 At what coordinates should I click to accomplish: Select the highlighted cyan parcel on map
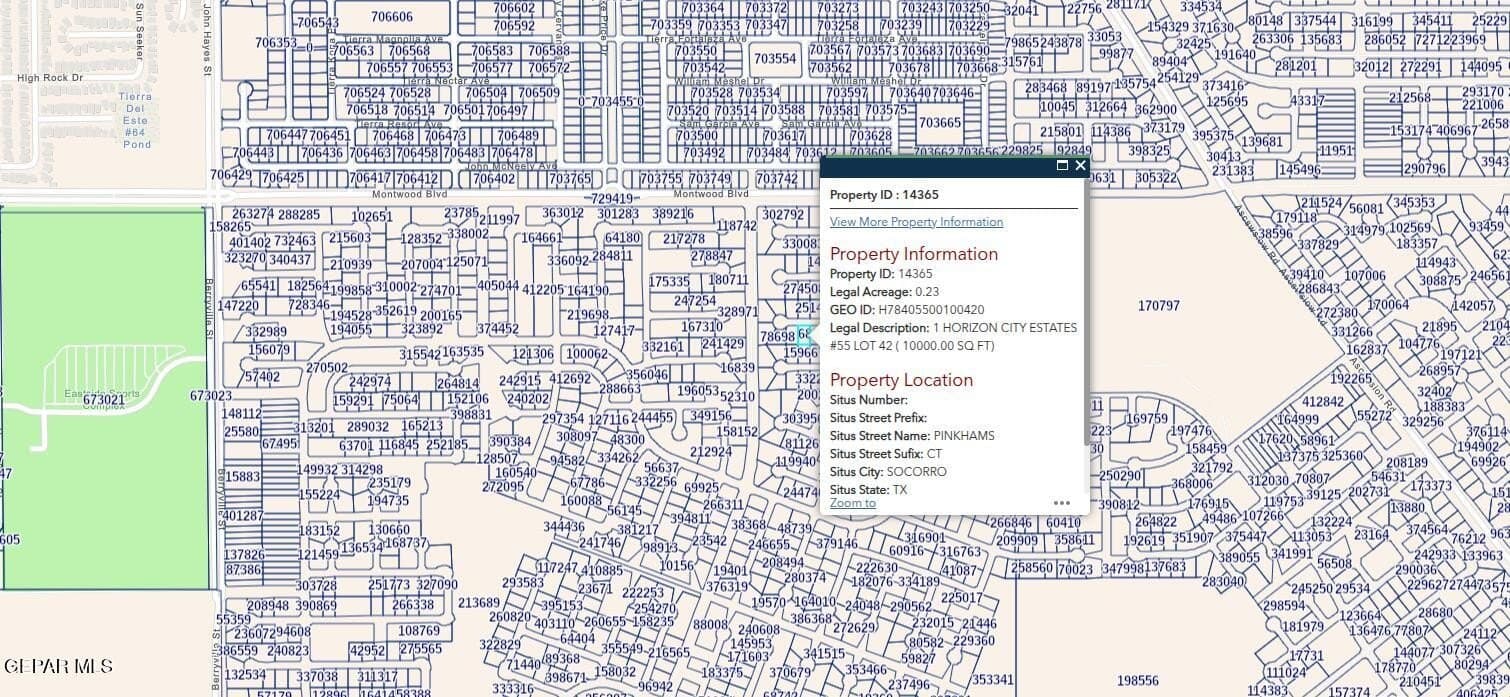point(801,336)
